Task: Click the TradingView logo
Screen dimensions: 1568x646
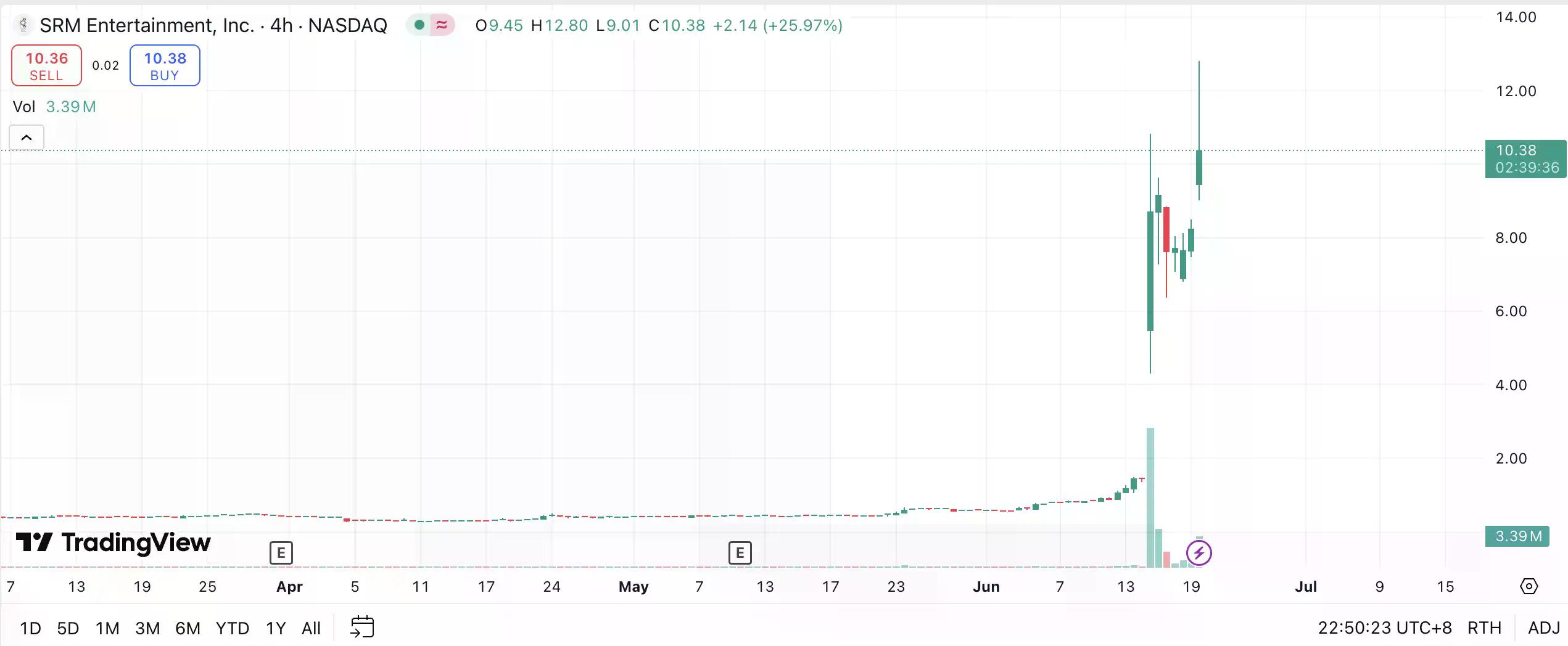Action: point(113,542)
